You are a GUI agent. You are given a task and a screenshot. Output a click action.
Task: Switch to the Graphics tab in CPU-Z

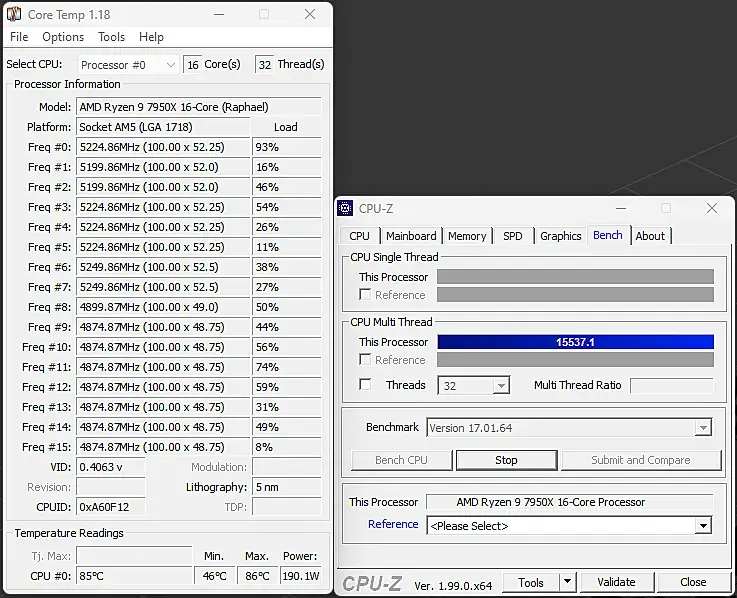(x=561, y=236)
